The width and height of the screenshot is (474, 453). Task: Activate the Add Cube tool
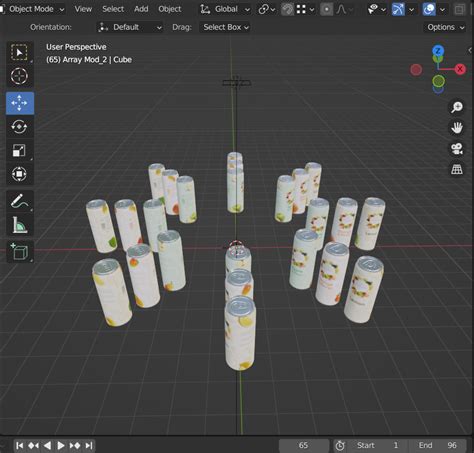point(20,251)
